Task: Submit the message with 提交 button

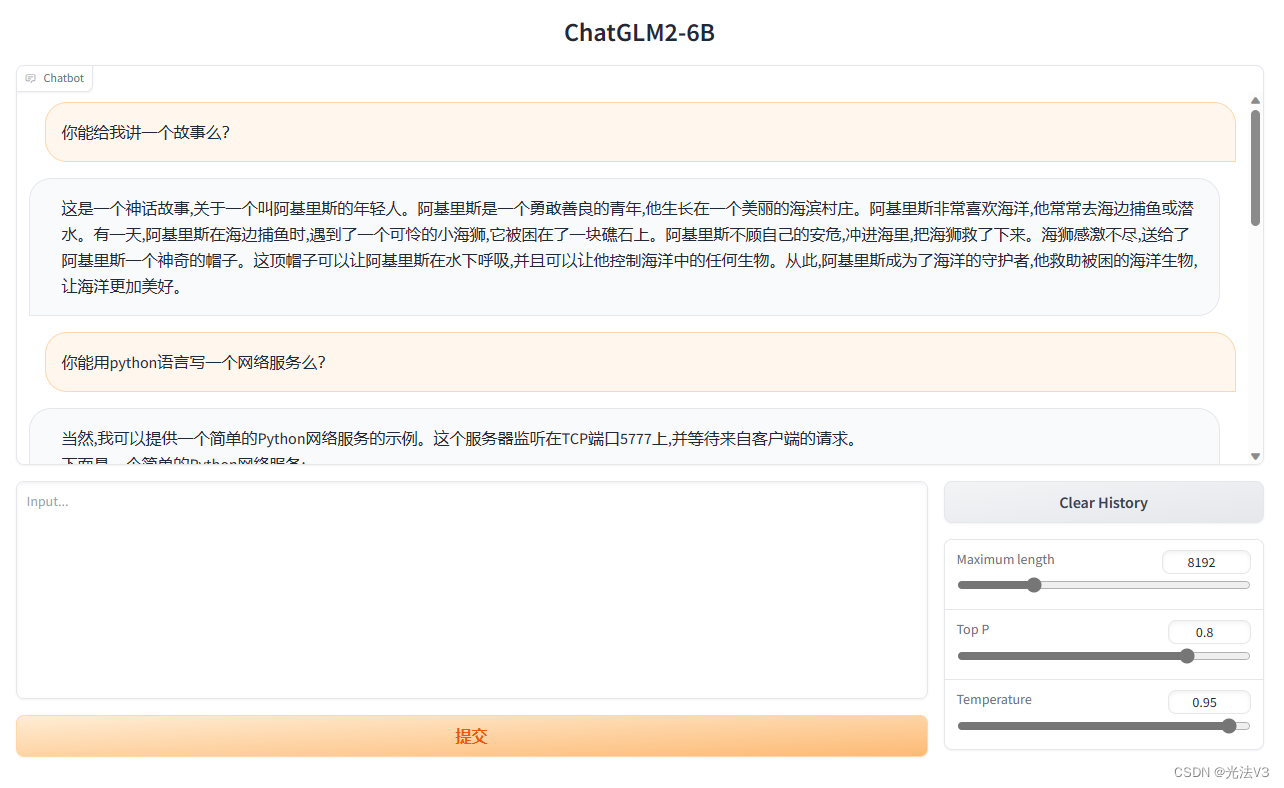Action: tap(471, 736)
